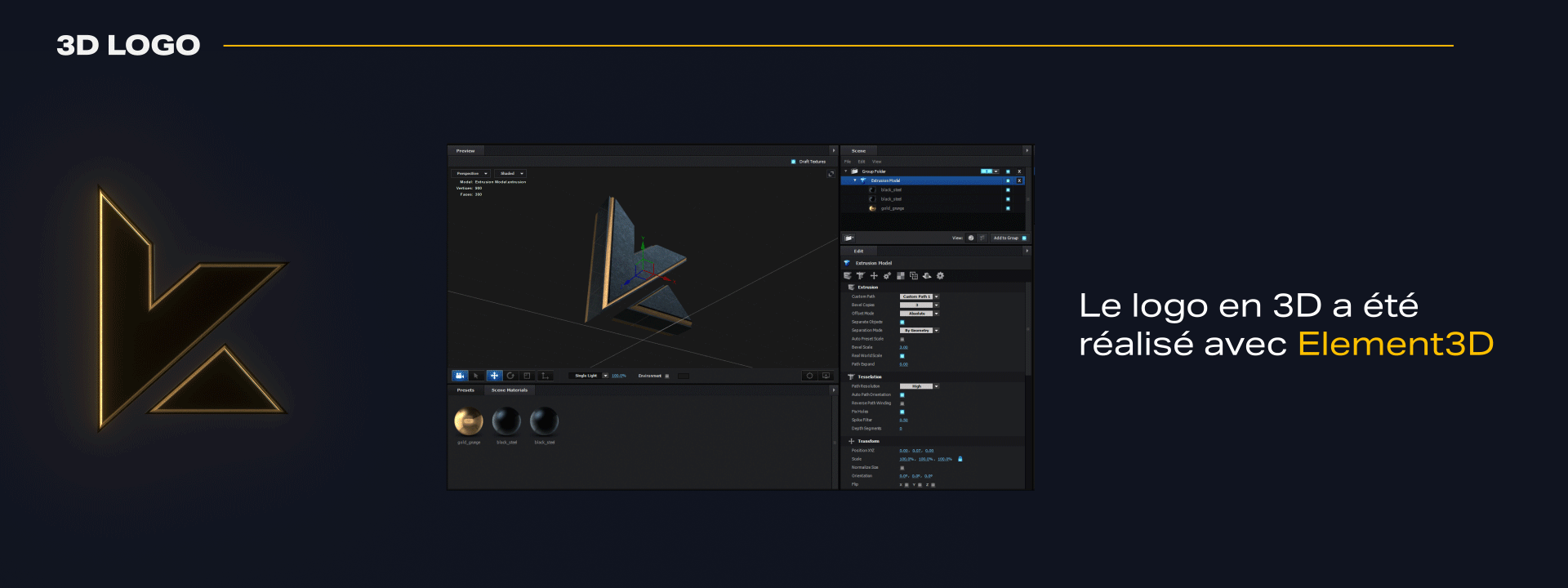Image resolution: width=1568 pixels, height=588 pixels.
Task: Select the camera orbit tool
Action: click(460, 376)
